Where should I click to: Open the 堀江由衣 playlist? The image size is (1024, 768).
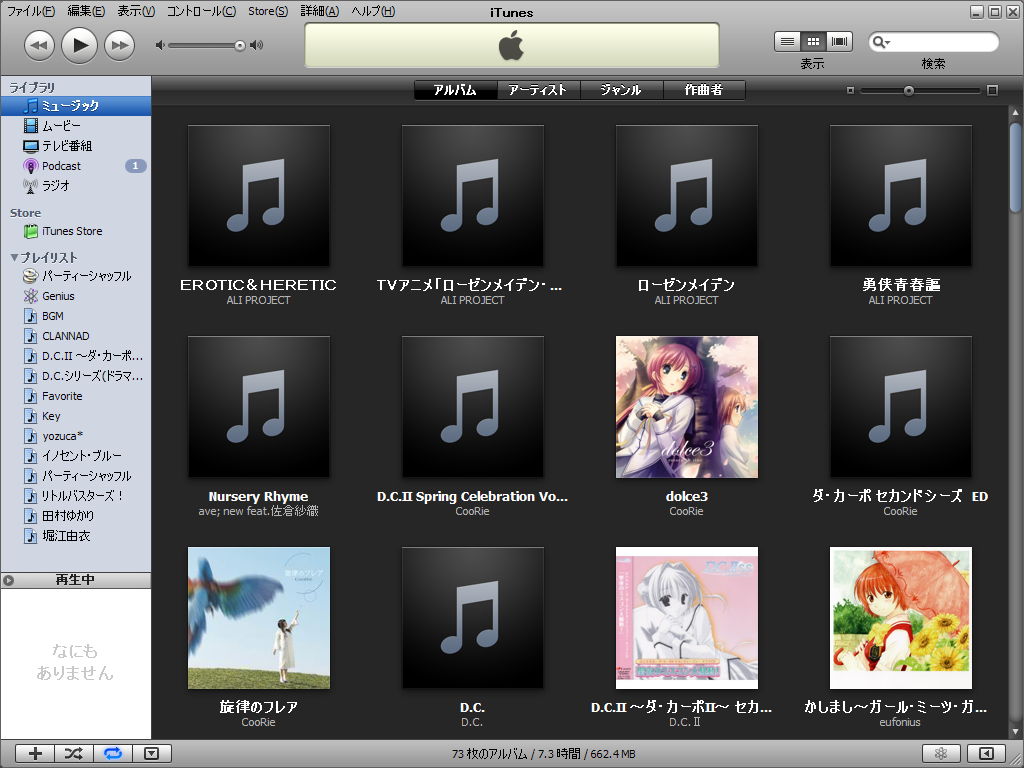pyautogui.click(x=76, y=536)
